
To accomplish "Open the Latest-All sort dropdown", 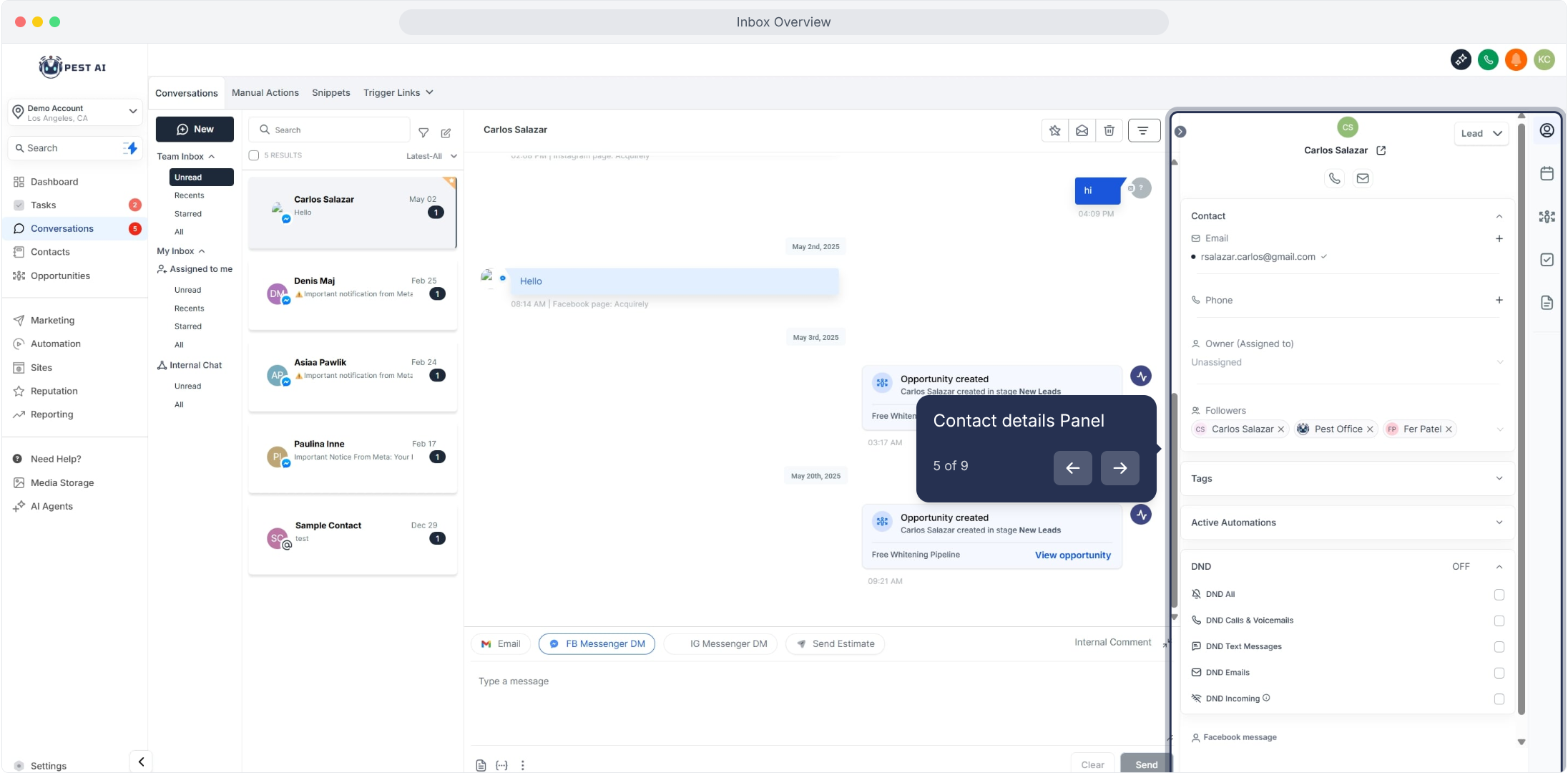I will [x=431, y=156].
